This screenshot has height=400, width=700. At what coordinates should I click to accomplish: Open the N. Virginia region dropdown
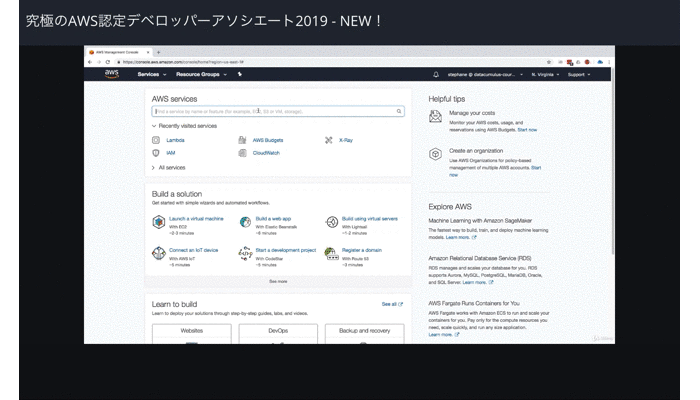tap(545, 75)
